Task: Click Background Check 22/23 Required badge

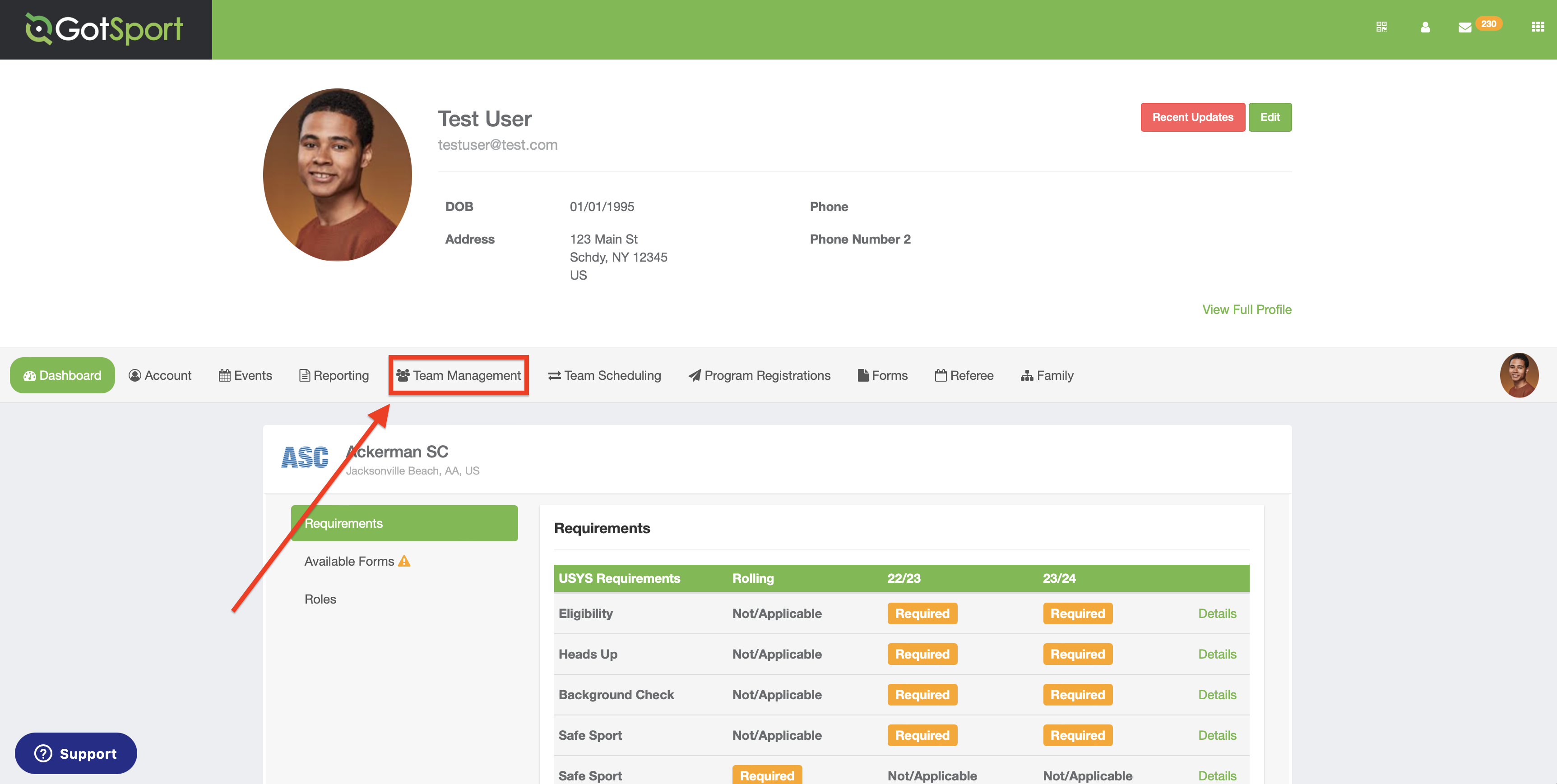Action: click(x=922, y=694)
